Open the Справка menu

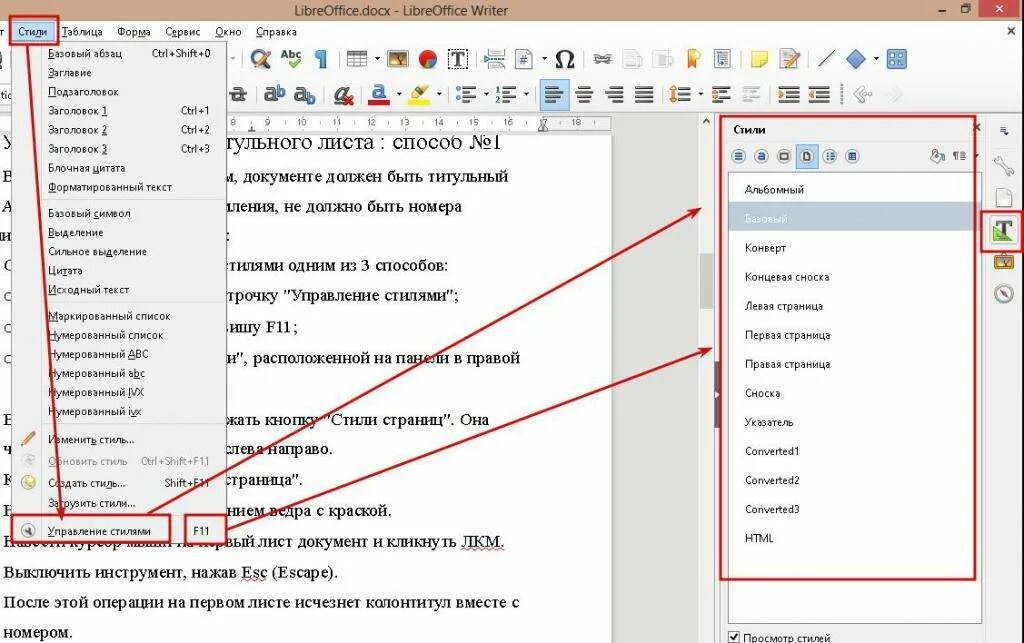276,31
